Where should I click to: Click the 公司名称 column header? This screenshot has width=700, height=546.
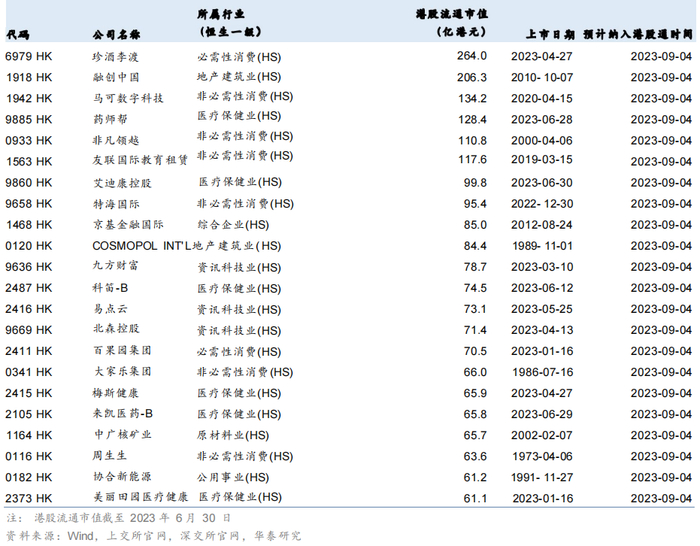tap(117, 35)
